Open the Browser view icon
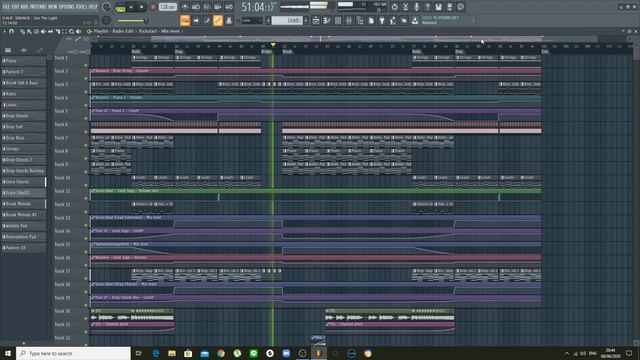The width and height of the screenshot is (640, 360). 360,20
